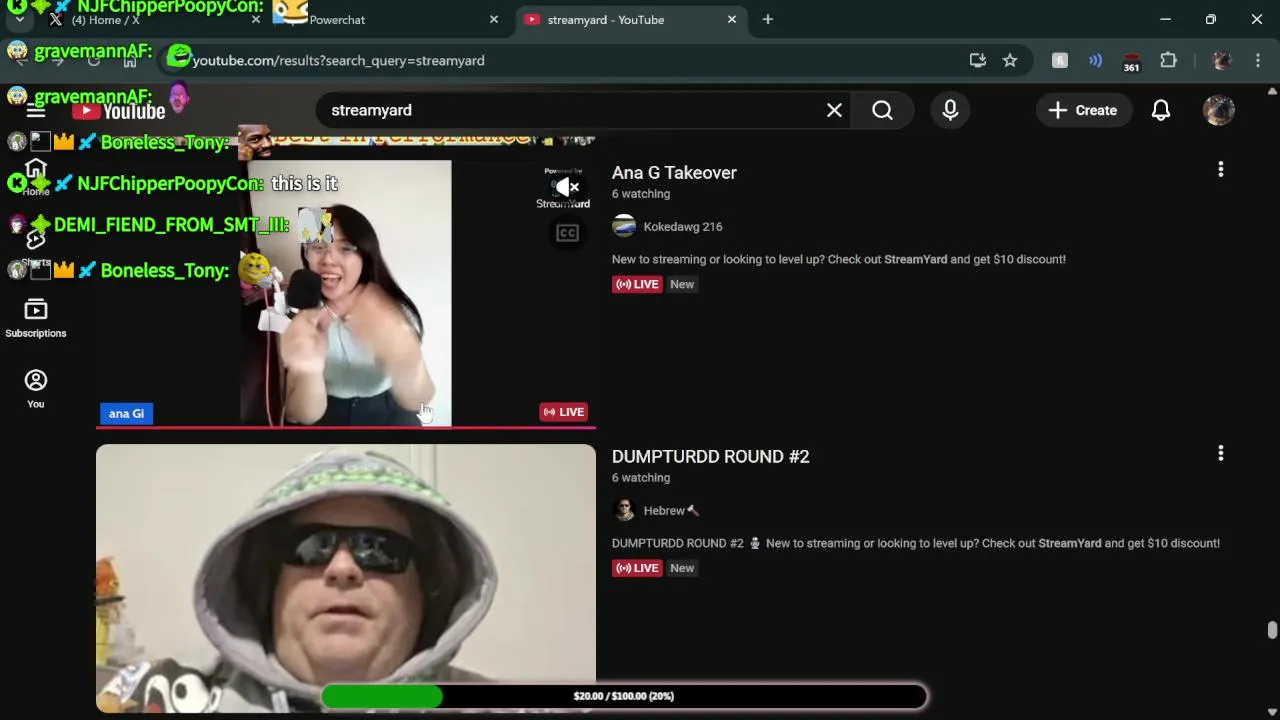The height and width of the screenshot is (720, 1280).
Task: Open more options for DUMPTURDD ROUND #2
Action: coord(1221,454)
